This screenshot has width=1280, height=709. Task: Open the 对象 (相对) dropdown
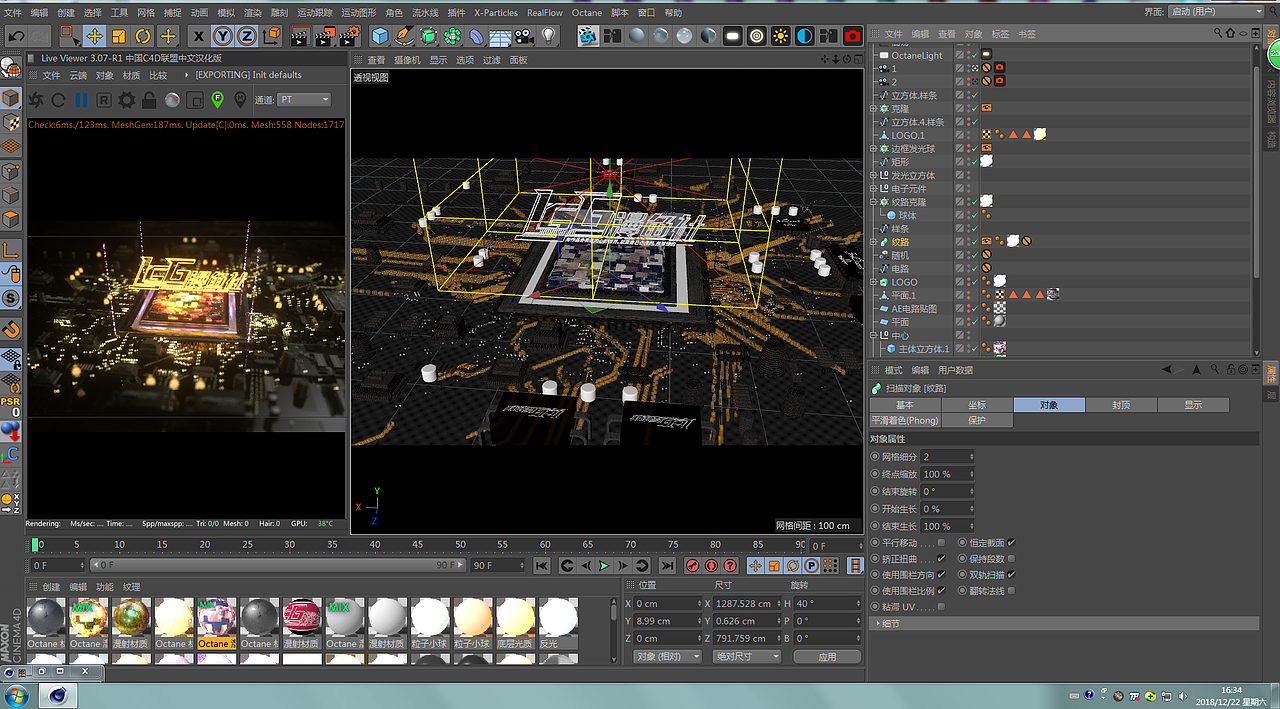pyautogui.click(x=666, y=657)
